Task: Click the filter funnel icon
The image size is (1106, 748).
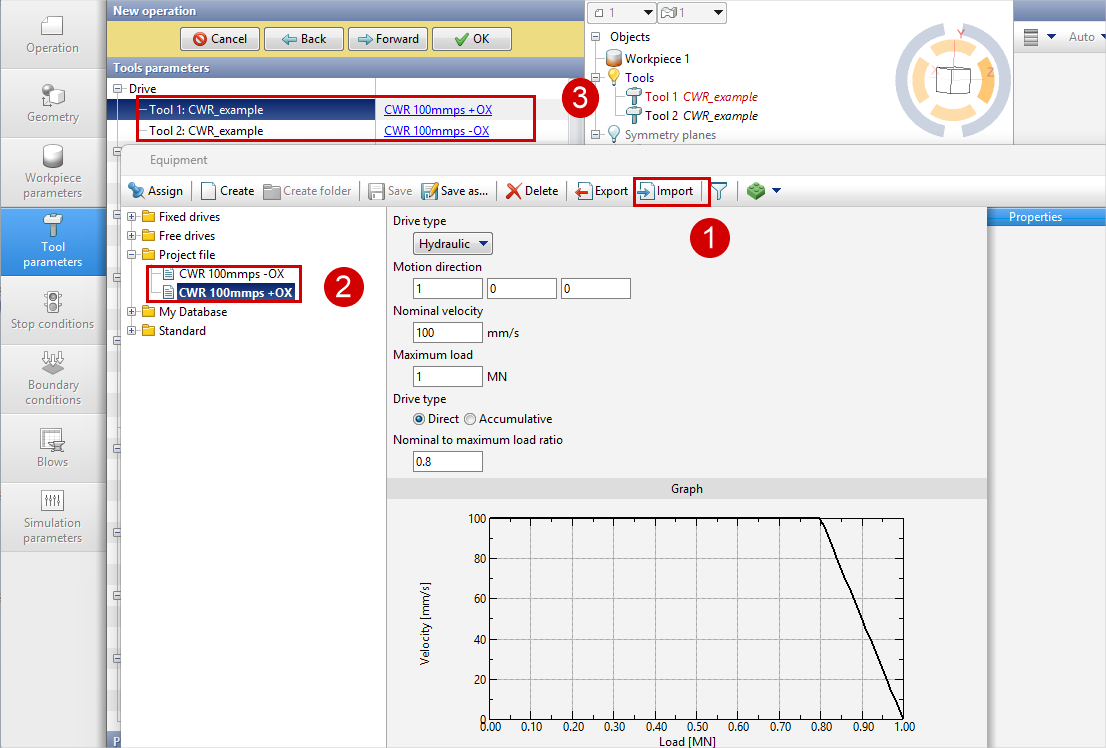Action: (x=719, y=191)
